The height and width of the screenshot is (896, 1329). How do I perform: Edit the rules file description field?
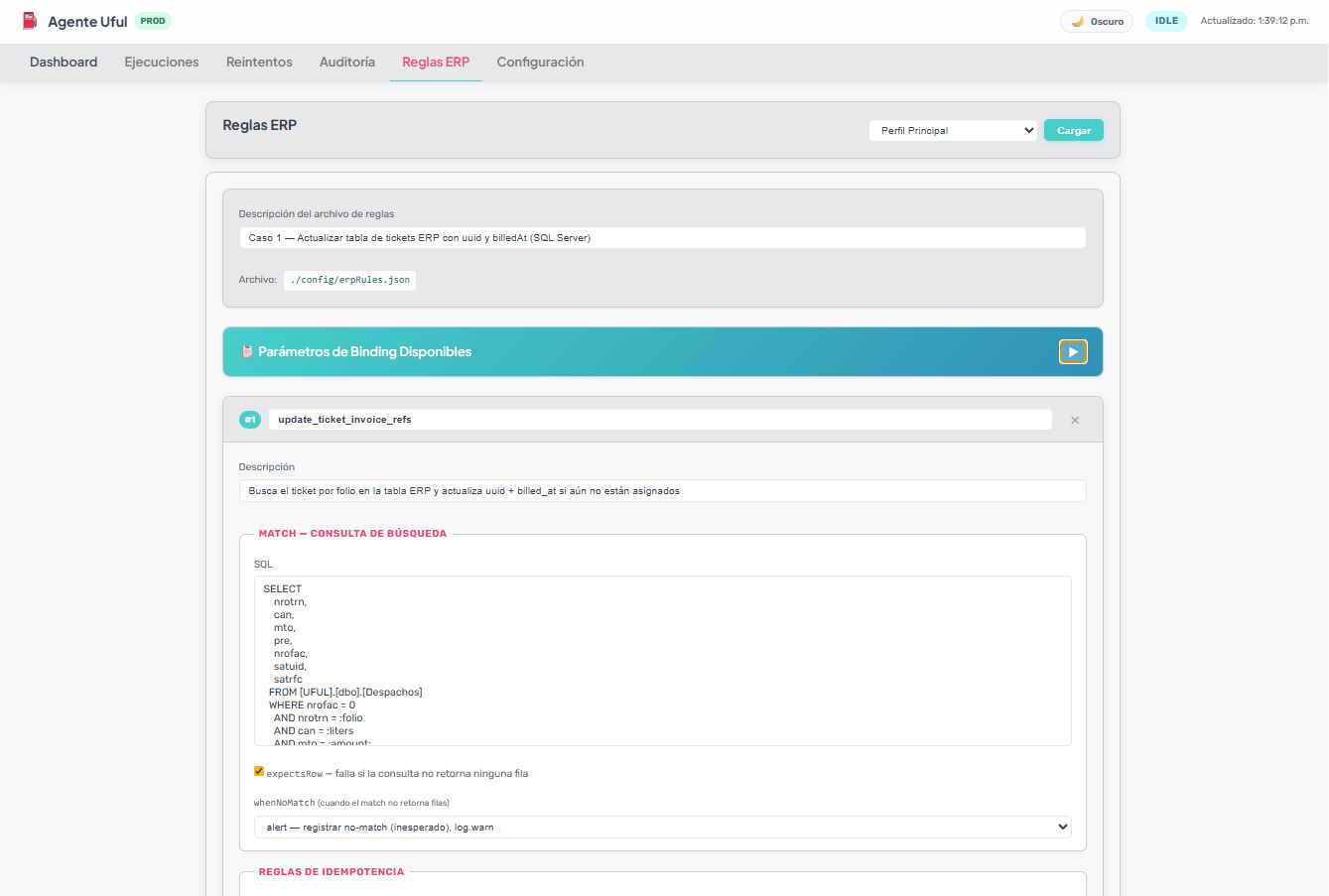coord(663,238)
